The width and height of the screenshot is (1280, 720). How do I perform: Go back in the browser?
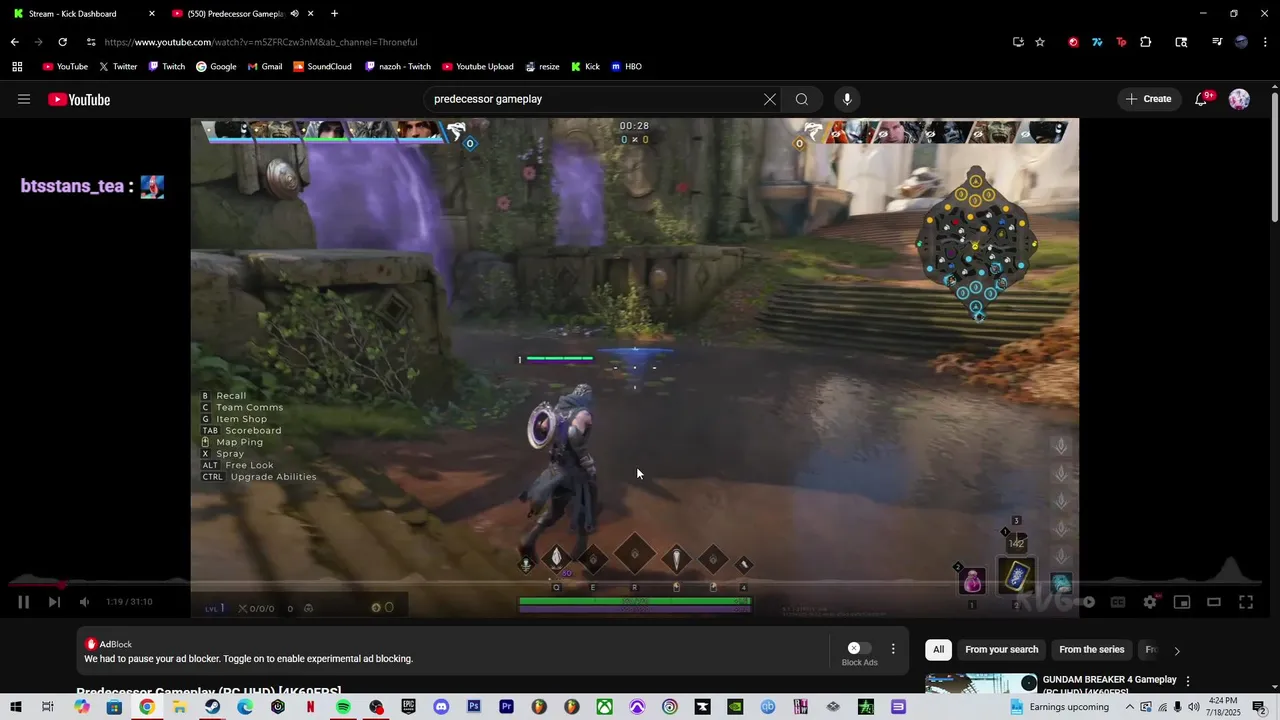(x=14, y=42)
